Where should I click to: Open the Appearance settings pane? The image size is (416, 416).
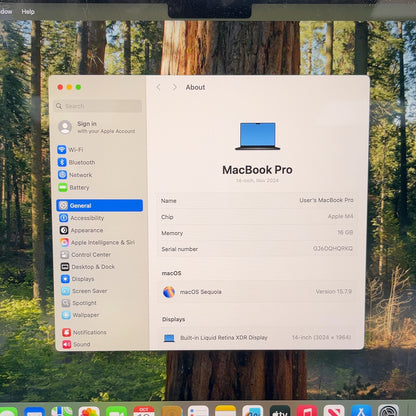81,230
